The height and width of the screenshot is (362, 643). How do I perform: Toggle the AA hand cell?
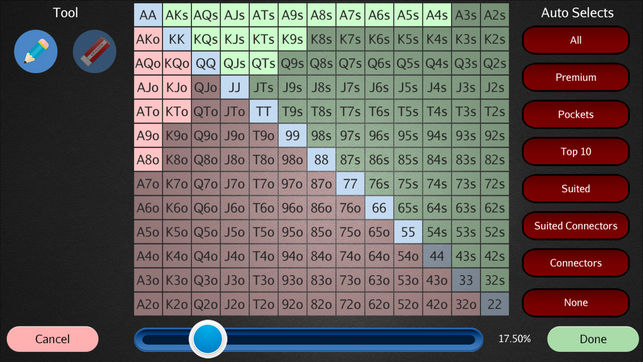[x=148, y=15]
